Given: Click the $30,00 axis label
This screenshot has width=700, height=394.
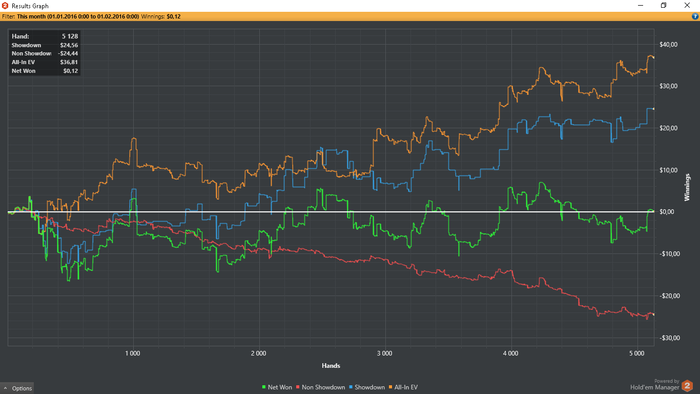Looking at the screenshot, I should (x=668, y=86).
